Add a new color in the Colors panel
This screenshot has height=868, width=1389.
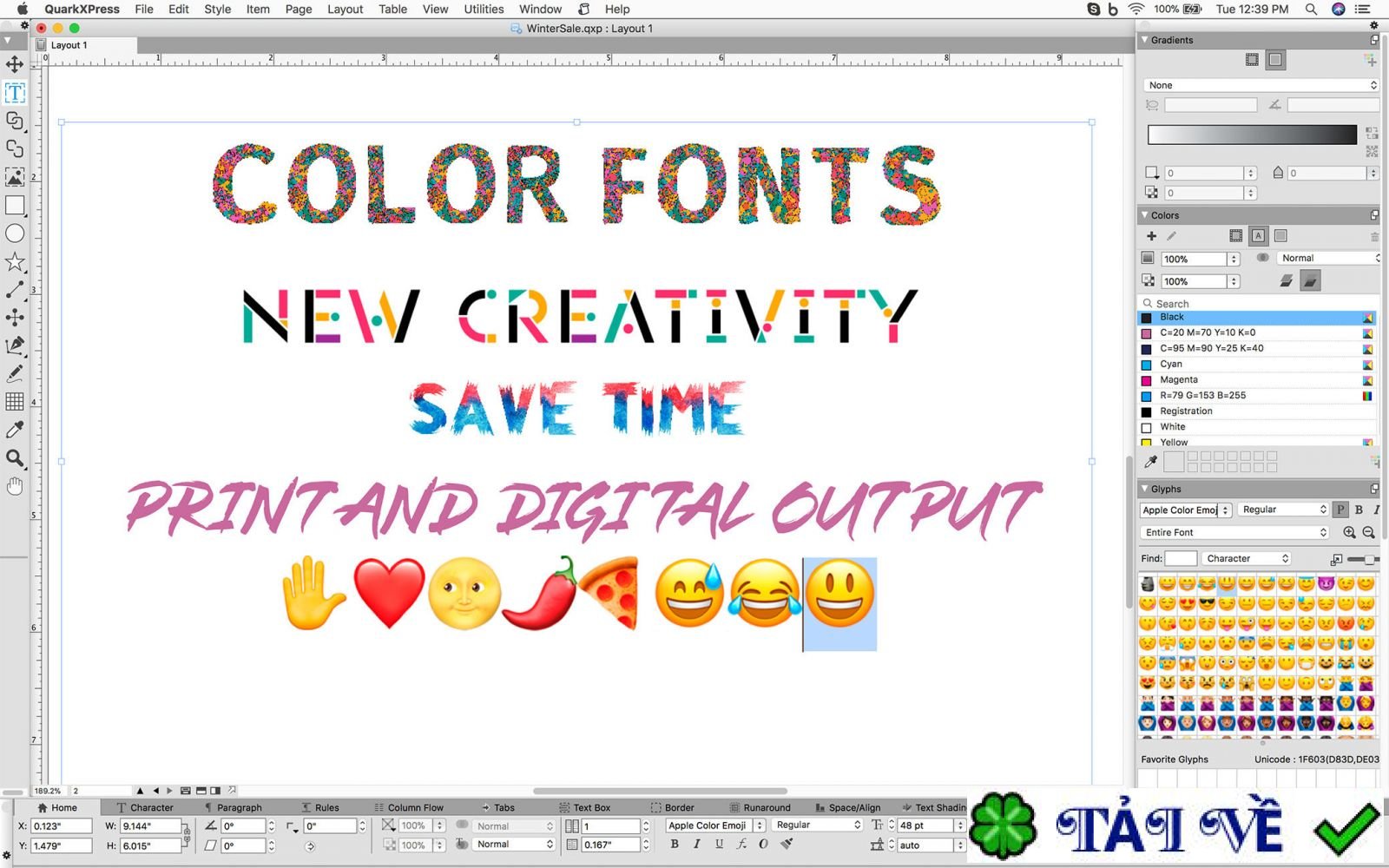(x=1152, y=235)
